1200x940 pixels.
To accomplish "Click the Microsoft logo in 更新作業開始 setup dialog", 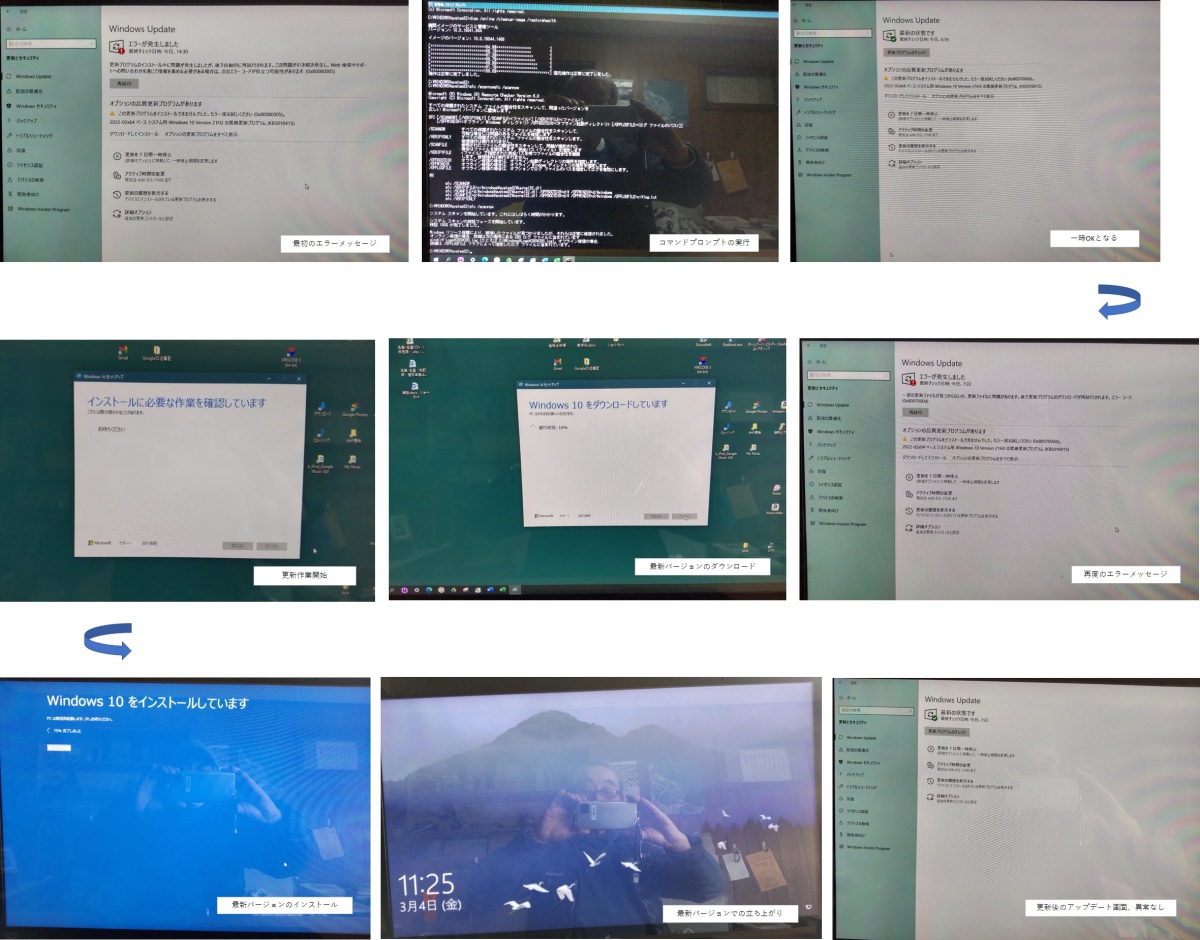I will pyautogui.click(x=99, y=543).
